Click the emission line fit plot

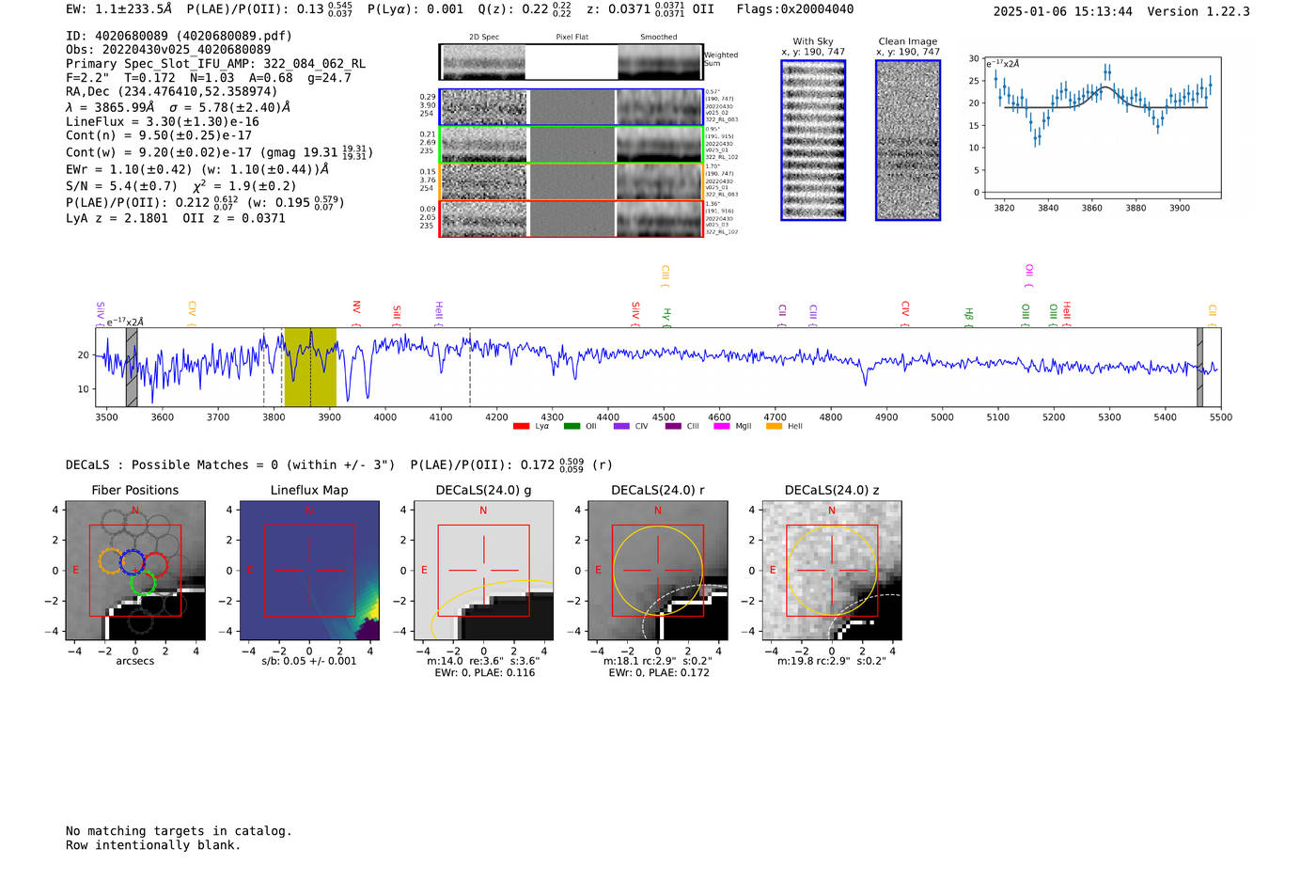pyautogui.click(x=1102, y=128)
